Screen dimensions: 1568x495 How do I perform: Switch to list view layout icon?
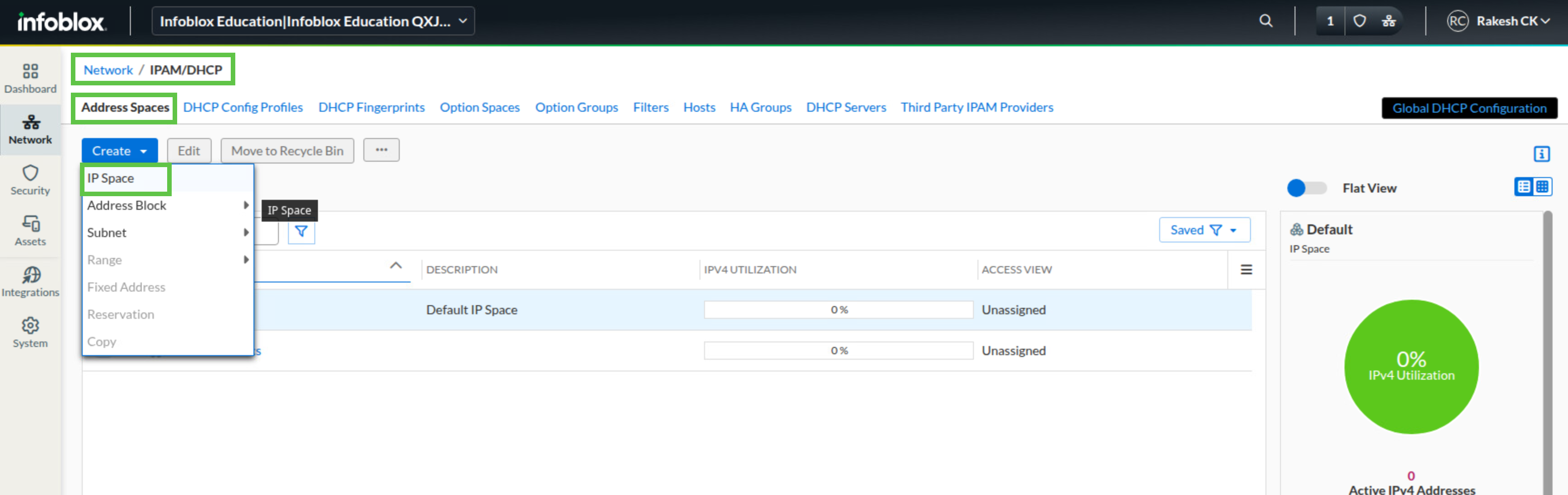pyautogui.click(x=1523, y=187)
